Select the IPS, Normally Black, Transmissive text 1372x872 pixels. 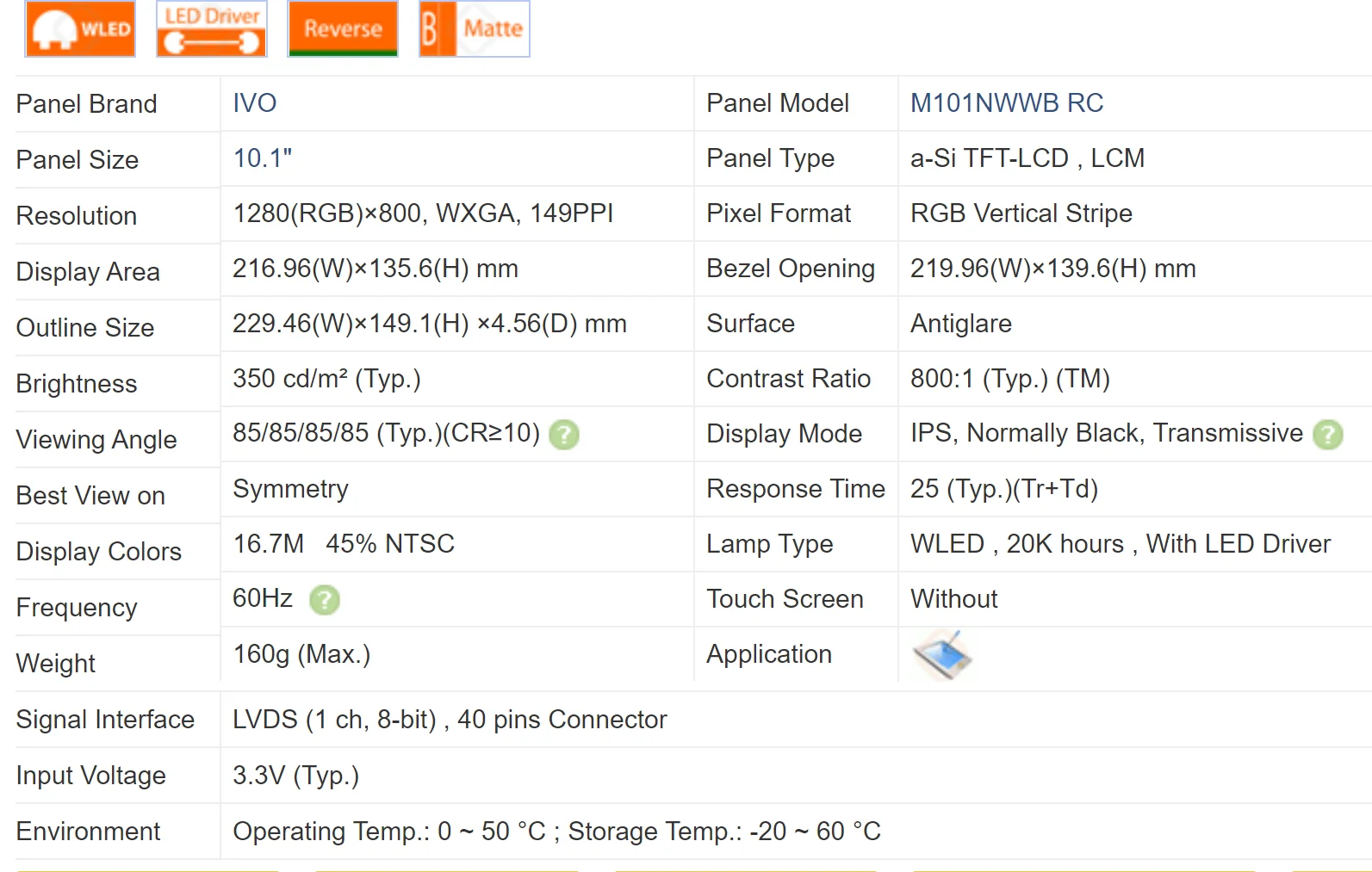pos(1107,433)
